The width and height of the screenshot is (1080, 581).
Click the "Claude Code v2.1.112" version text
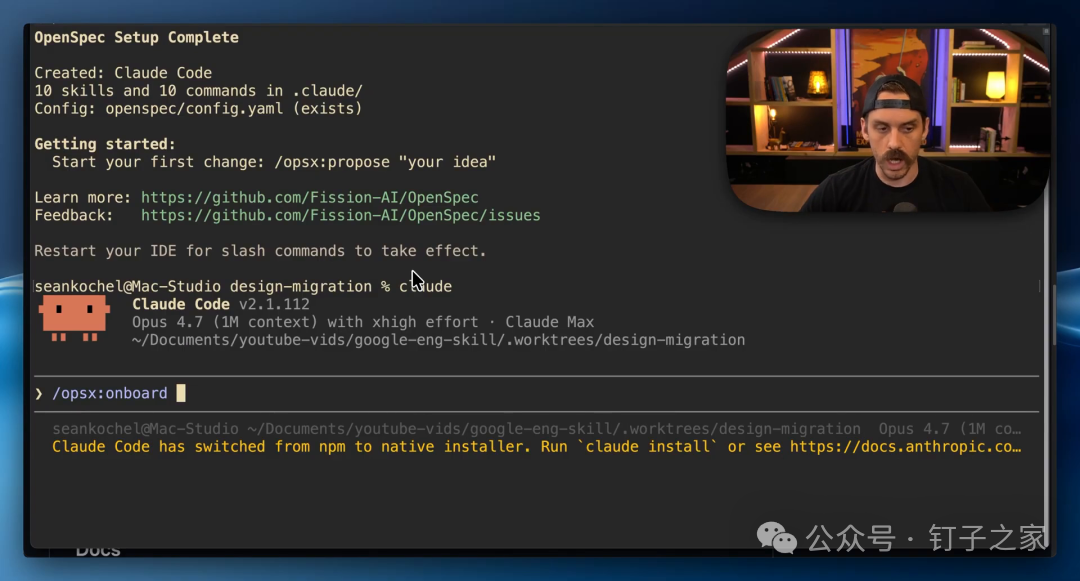tap(221, 304)
